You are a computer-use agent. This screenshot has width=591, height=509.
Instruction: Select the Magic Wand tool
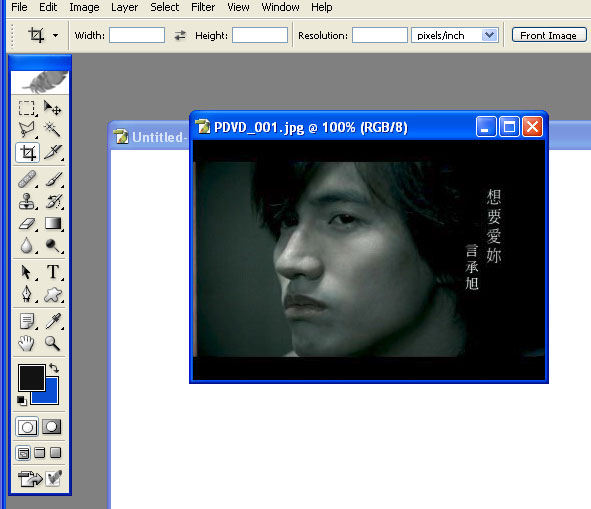(x=52, y=130)
